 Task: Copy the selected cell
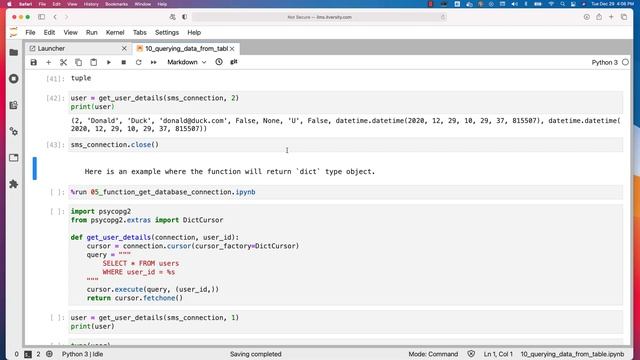coord(78,62)
